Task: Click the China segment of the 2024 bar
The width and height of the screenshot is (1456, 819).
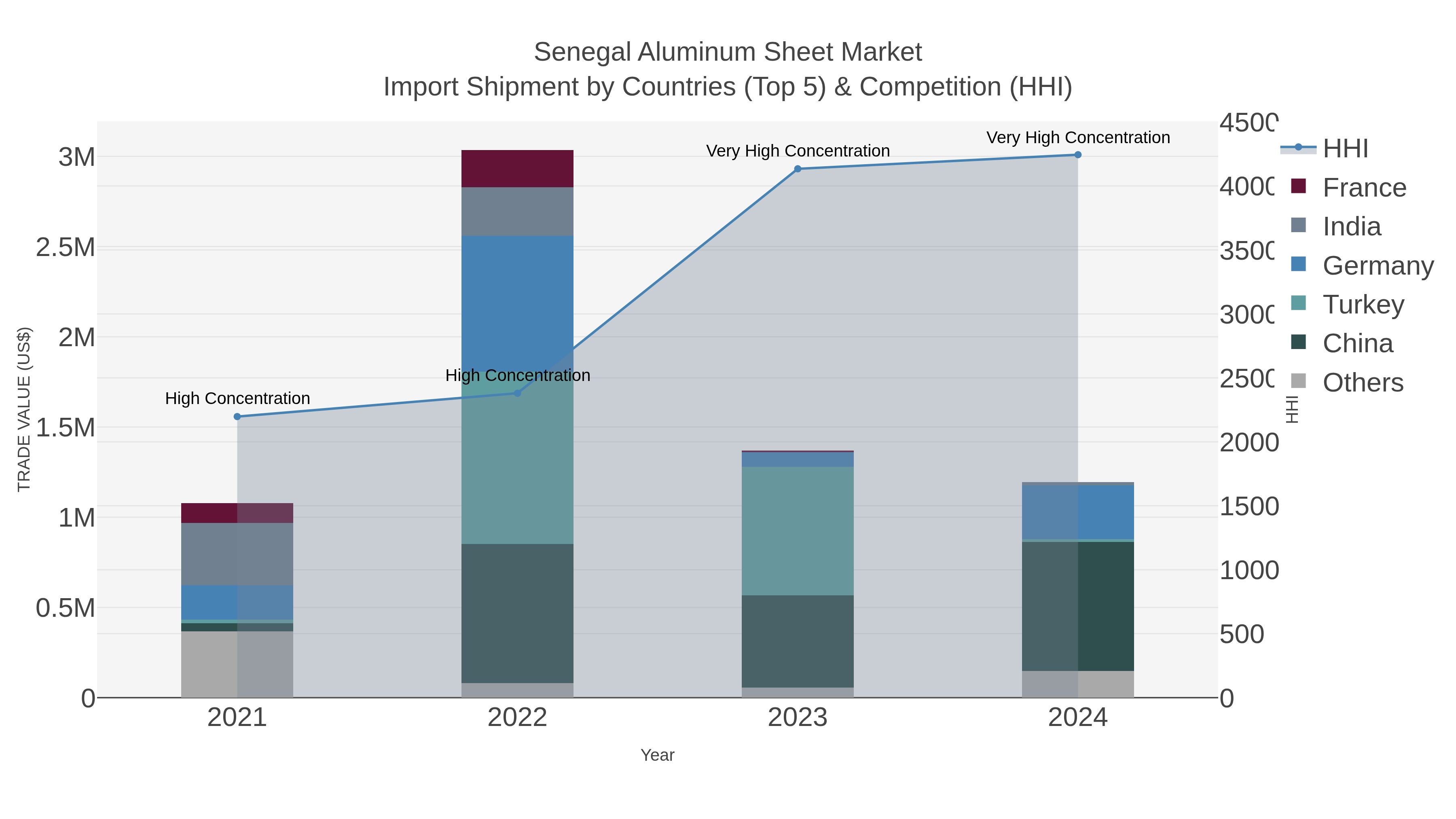Action: tap(1078, 607)
